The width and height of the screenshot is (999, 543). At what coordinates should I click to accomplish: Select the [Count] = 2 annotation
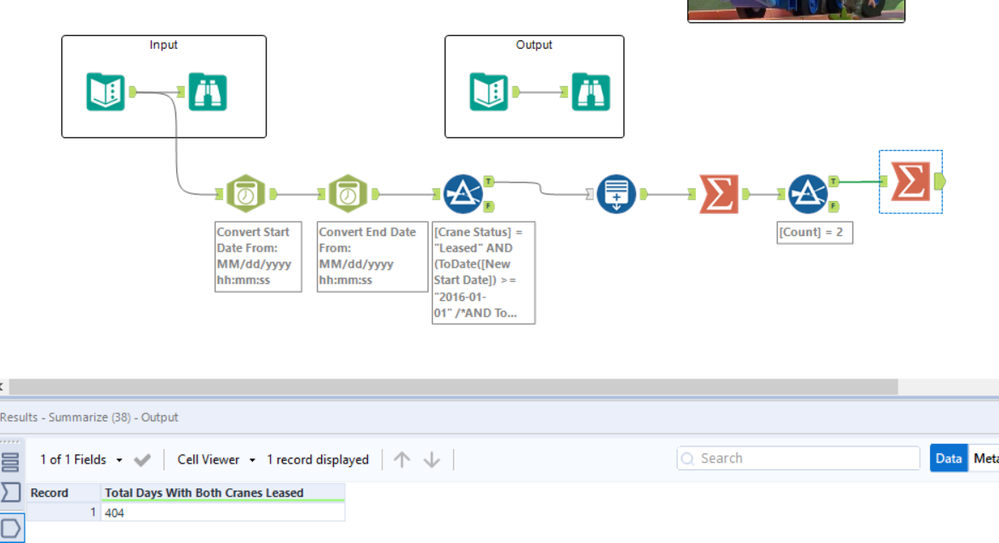click(x=815, y=233)
